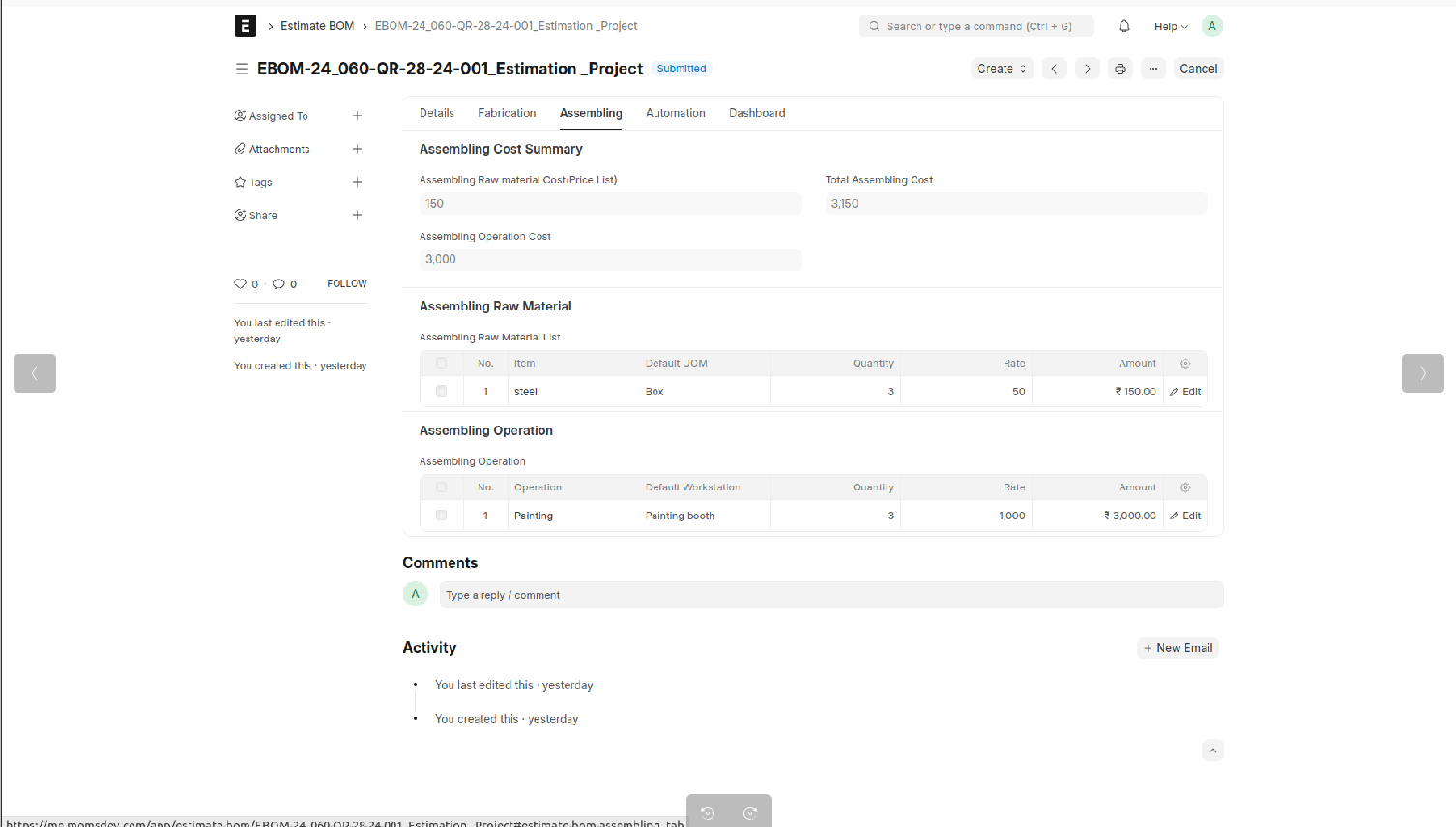Image resolution: width=1456 pixels, height=827 pixels.
Task: Click the scroll-to-top arrow button
Action: (x=1212, y=751)
